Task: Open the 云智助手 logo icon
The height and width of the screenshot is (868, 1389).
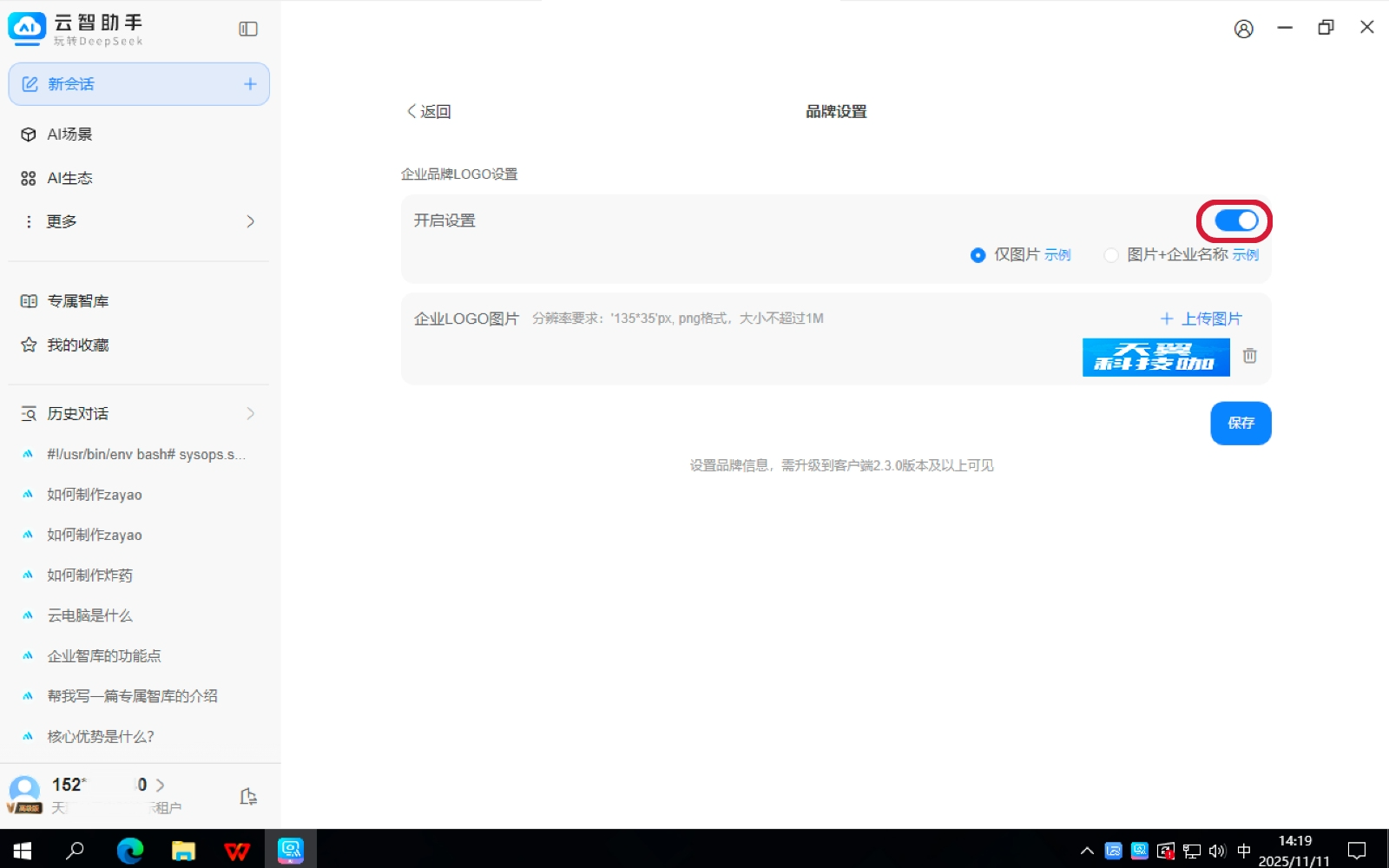Action: pyautogui.click(x=27, y=29)
